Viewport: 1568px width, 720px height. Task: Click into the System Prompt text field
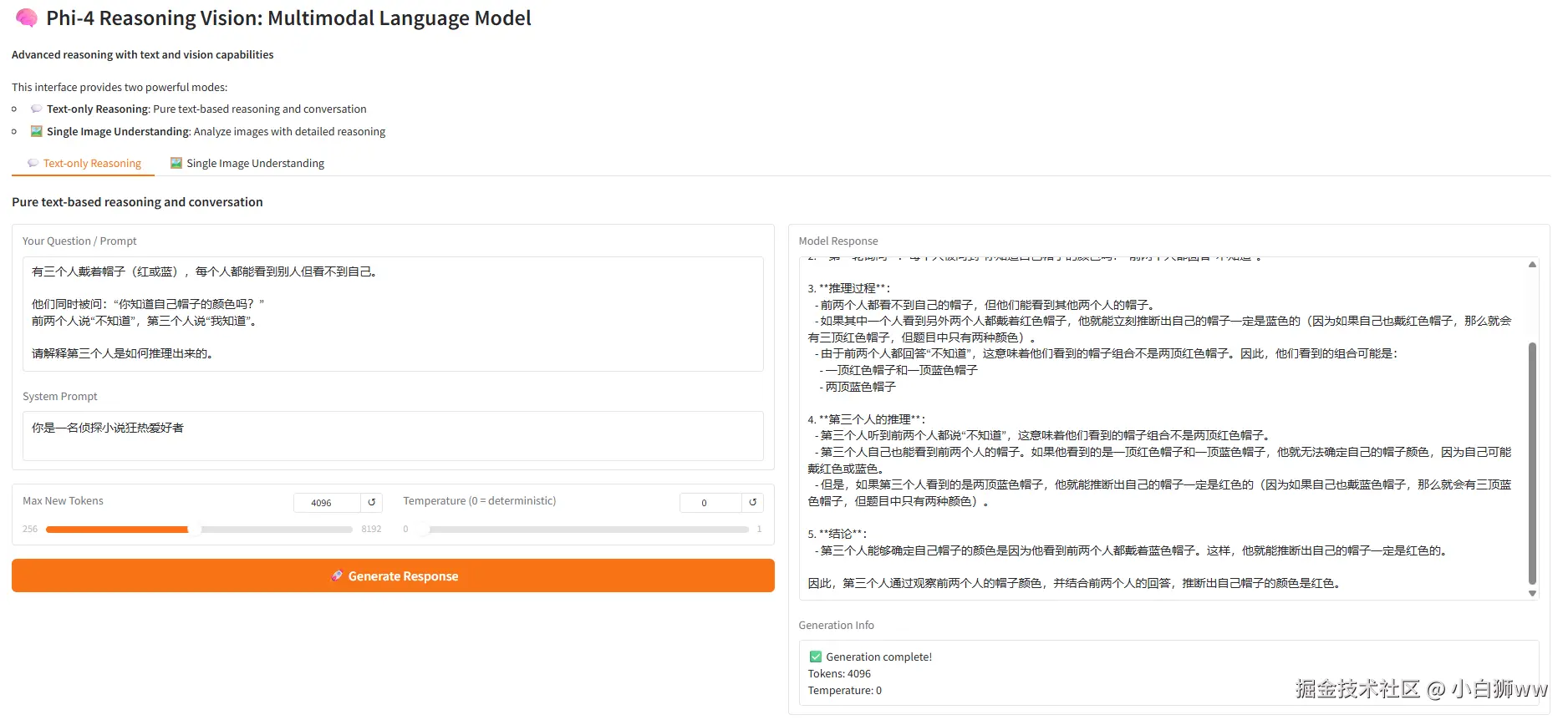(x=393, y=435)
